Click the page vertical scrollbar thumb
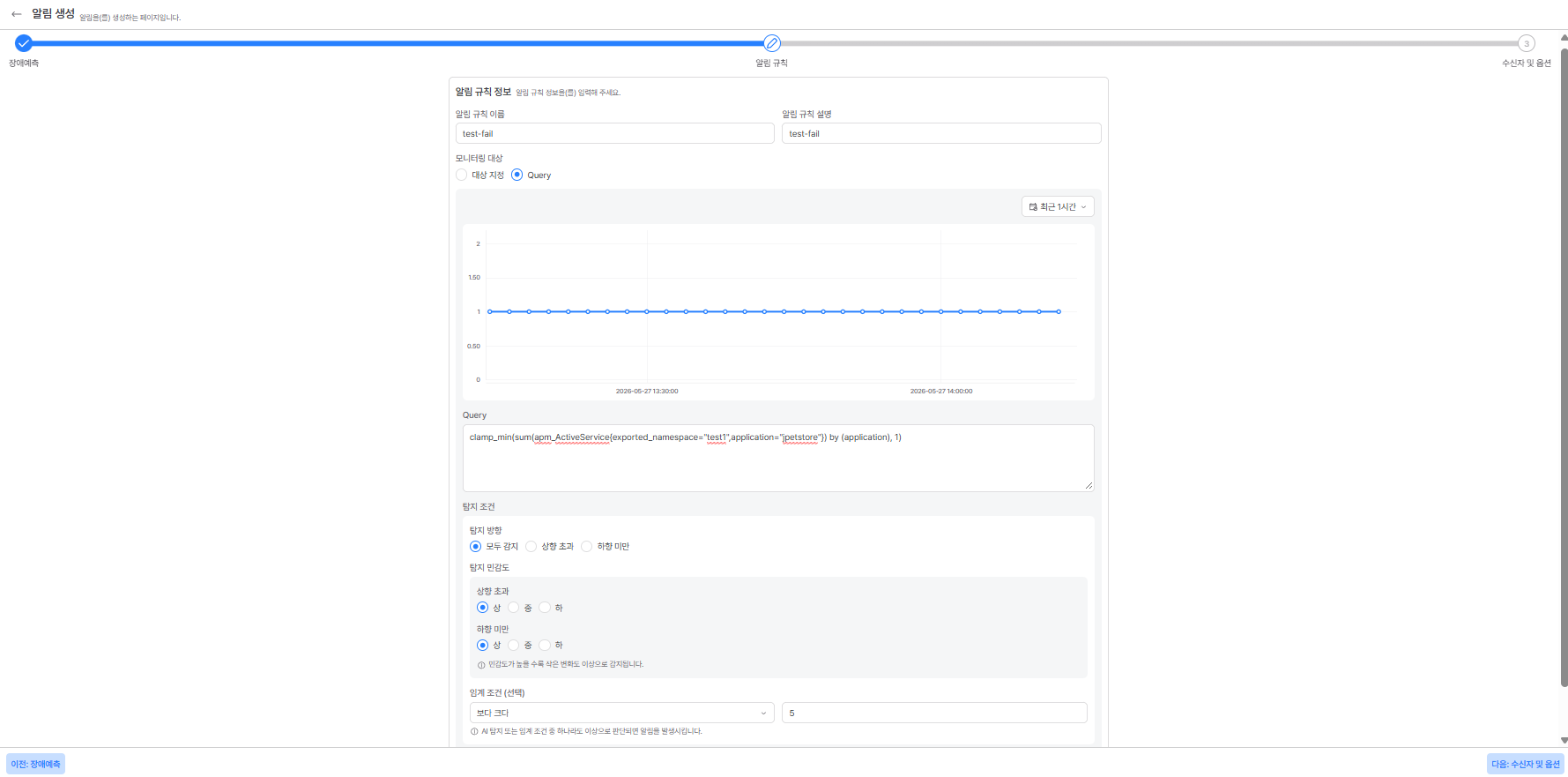1568x777 pixels. pyautogui.click(x=1564, y=367)
